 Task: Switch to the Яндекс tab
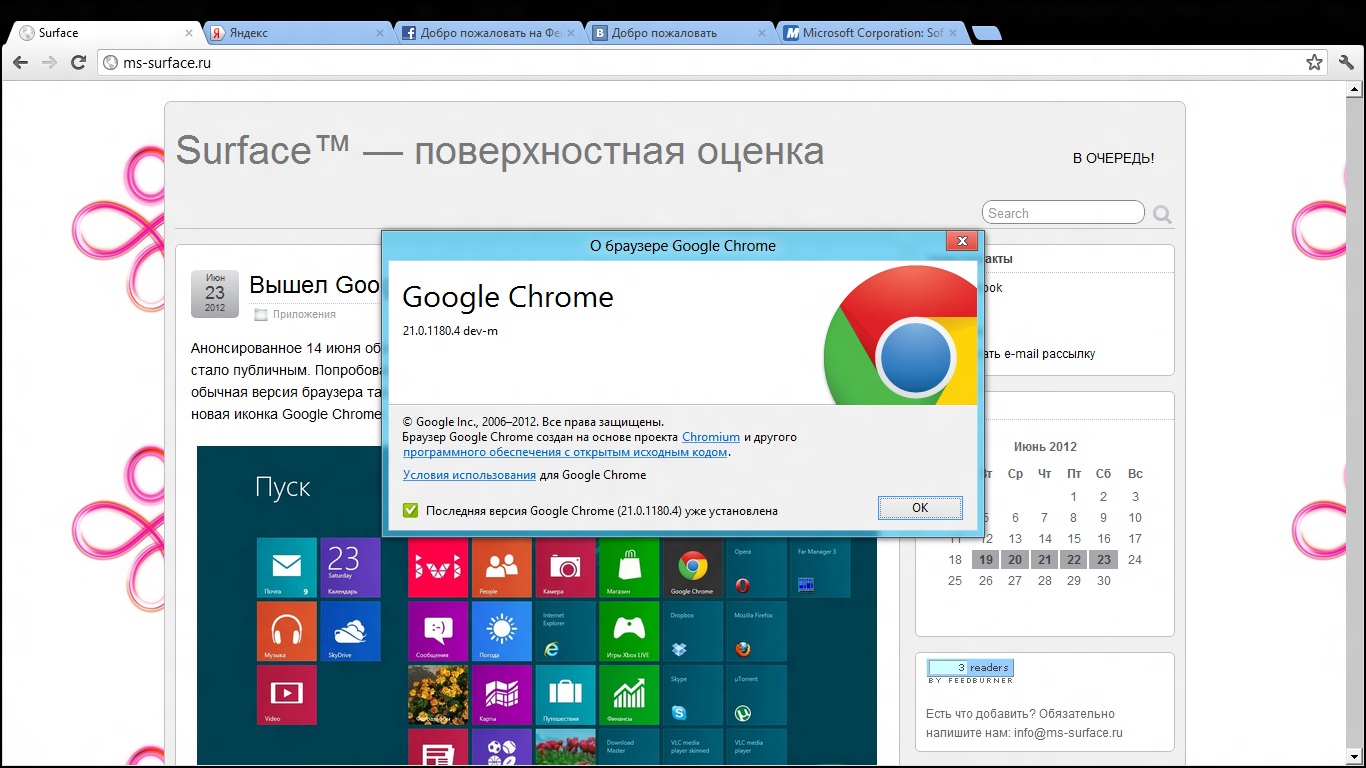[x=298, y=33]
